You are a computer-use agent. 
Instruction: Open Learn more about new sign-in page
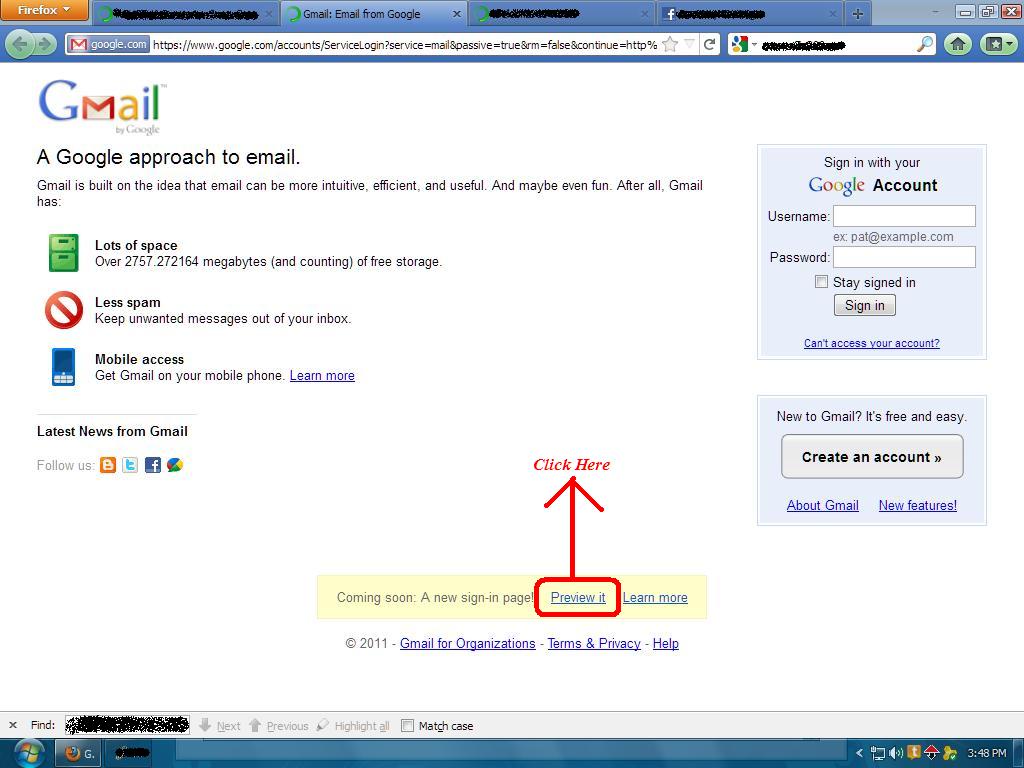tap(655, 598)
